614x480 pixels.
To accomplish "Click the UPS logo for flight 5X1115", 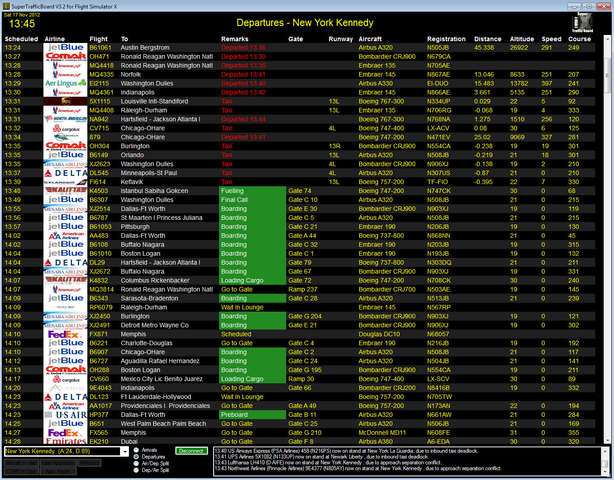I will click(65, 101).
